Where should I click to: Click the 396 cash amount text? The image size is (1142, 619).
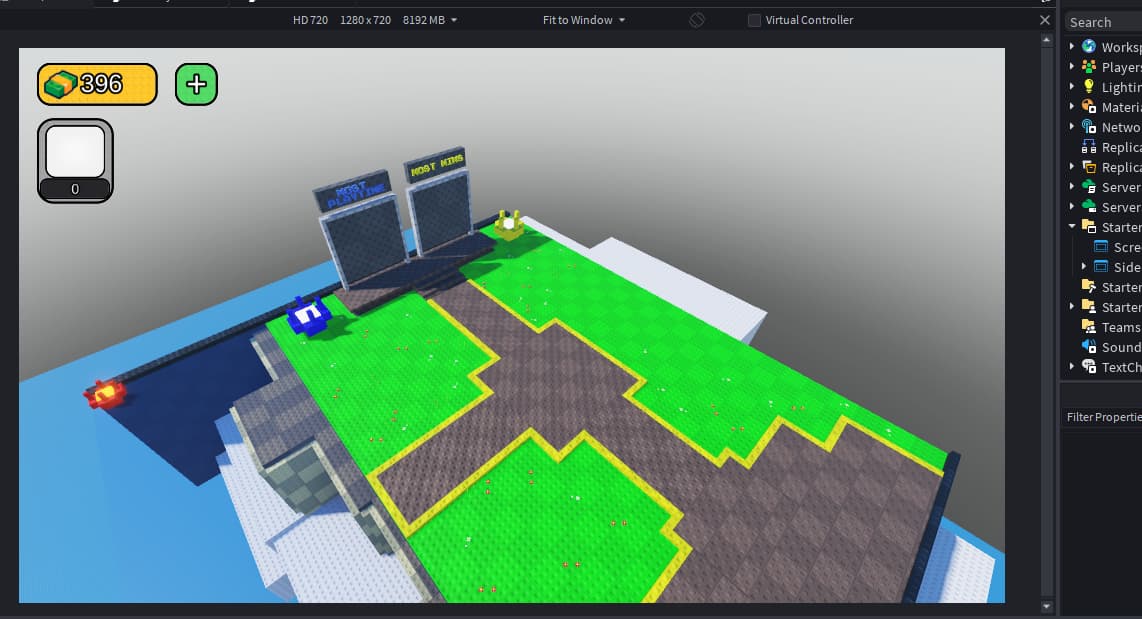101,84
